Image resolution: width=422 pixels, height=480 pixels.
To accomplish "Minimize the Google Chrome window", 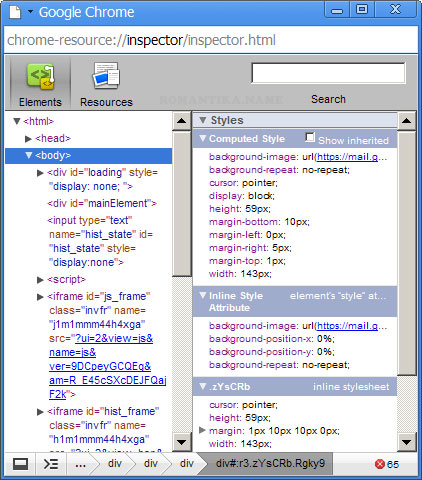I will (x=337, y=9).
